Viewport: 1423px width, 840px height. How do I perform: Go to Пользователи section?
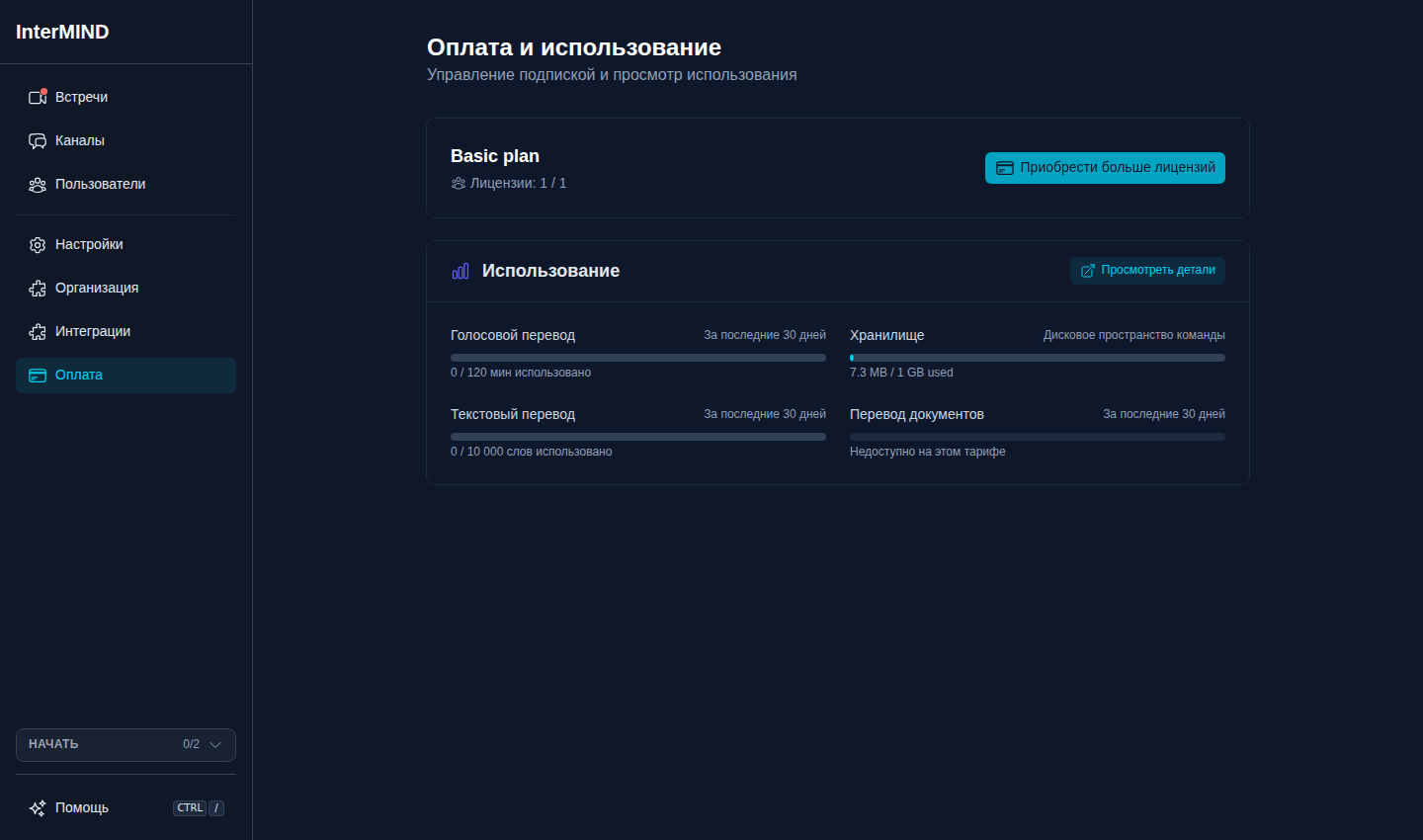[x=126, y=184]
